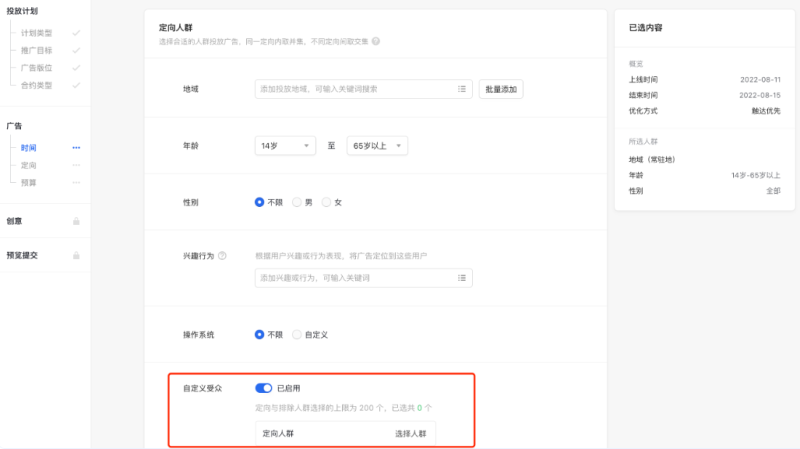Click the 2022-08-15 结束时间 value
The height and width of the screenshot is (449, 800).
point(760,95)
